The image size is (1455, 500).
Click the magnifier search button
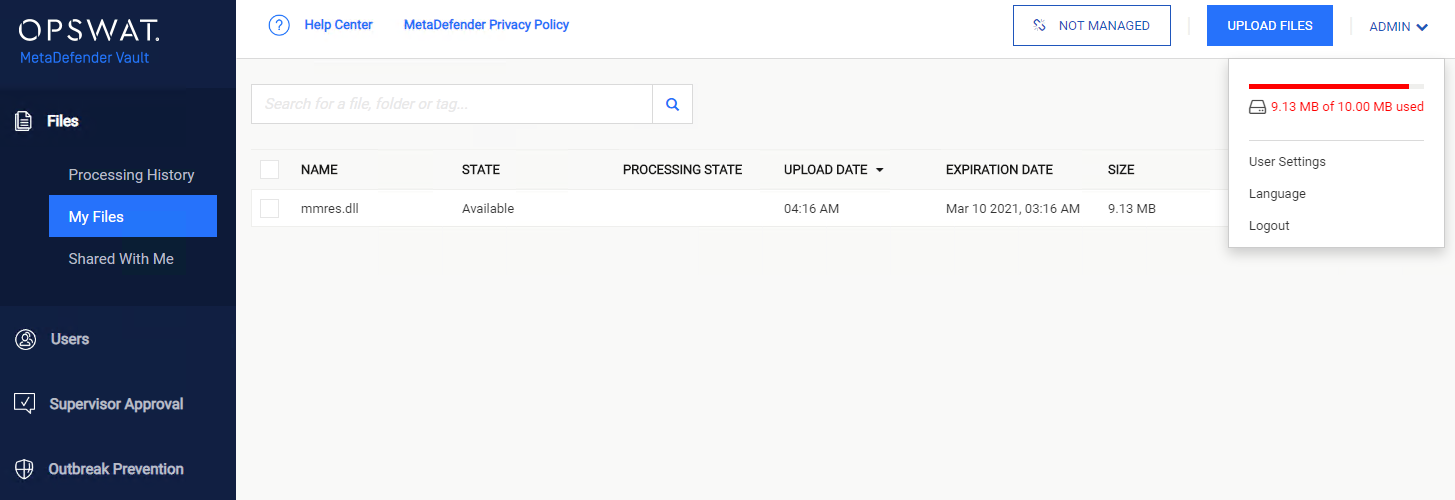tap(672, 104)
